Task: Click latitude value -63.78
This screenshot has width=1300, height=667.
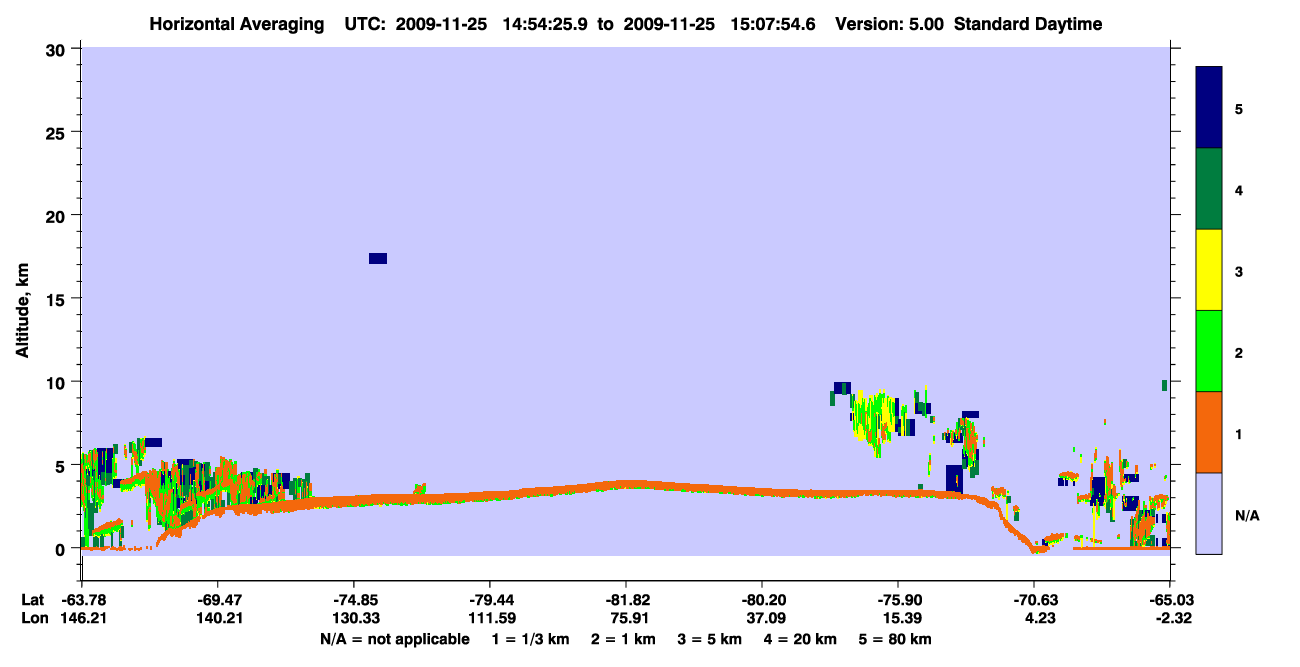Action: tap(82, 600)
